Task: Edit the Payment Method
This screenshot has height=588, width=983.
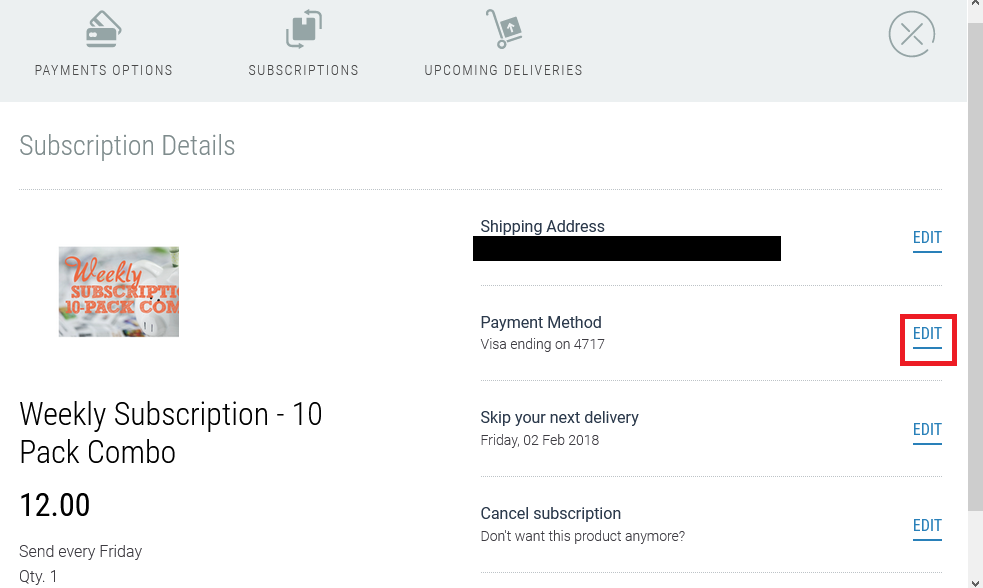Action: (x=926, y=334)
